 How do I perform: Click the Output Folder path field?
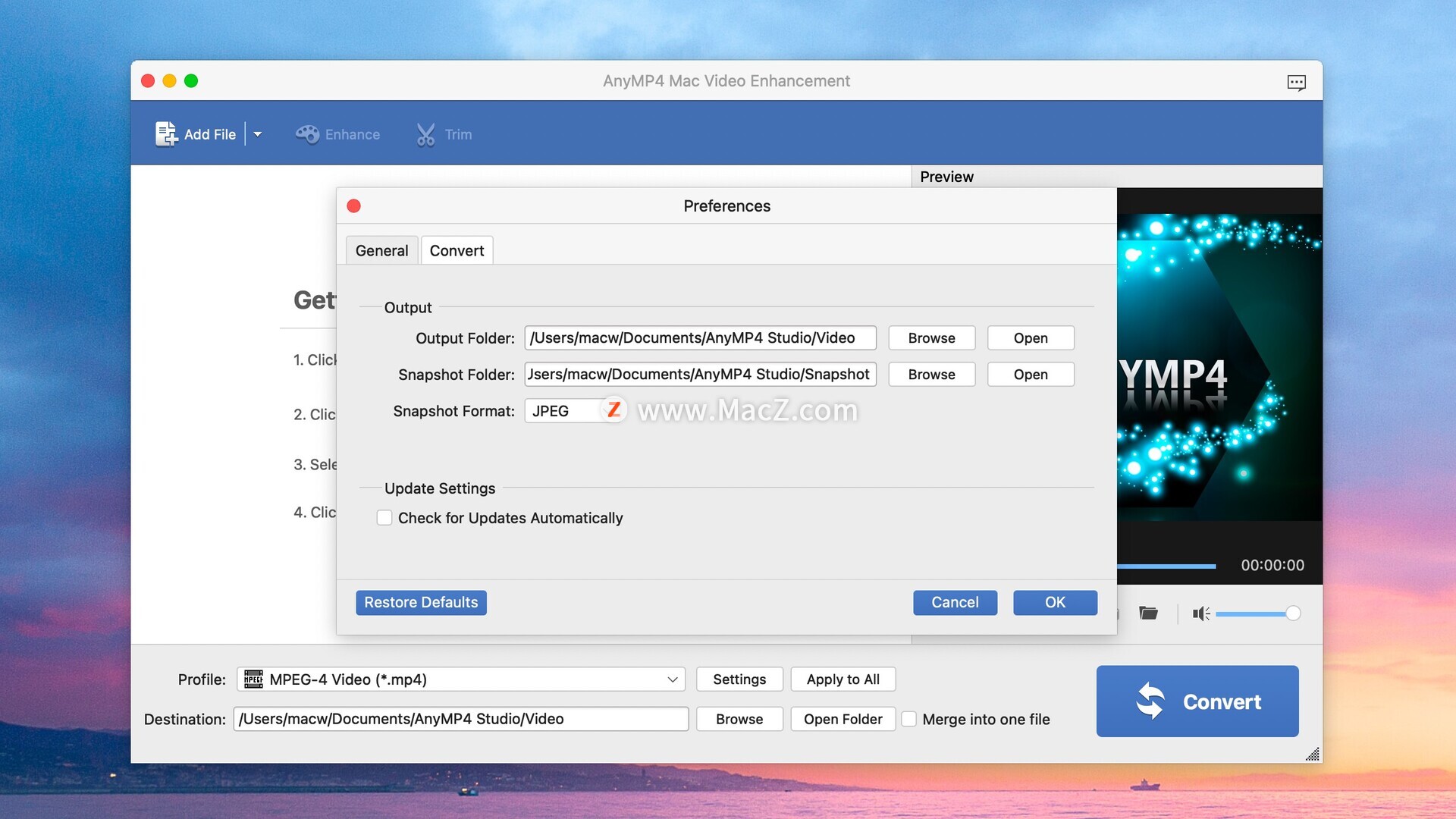[700, 337]
